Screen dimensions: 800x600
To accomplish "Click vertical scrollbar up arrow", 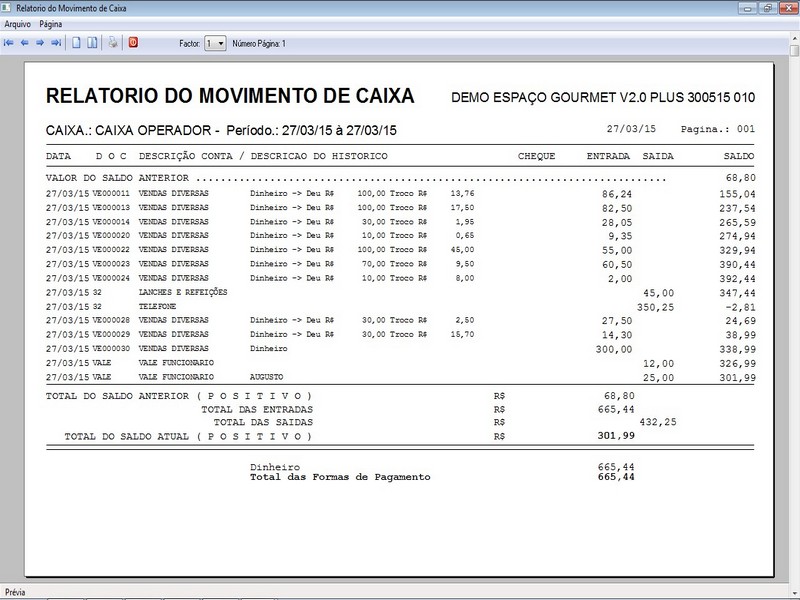I will click(795, 39).
